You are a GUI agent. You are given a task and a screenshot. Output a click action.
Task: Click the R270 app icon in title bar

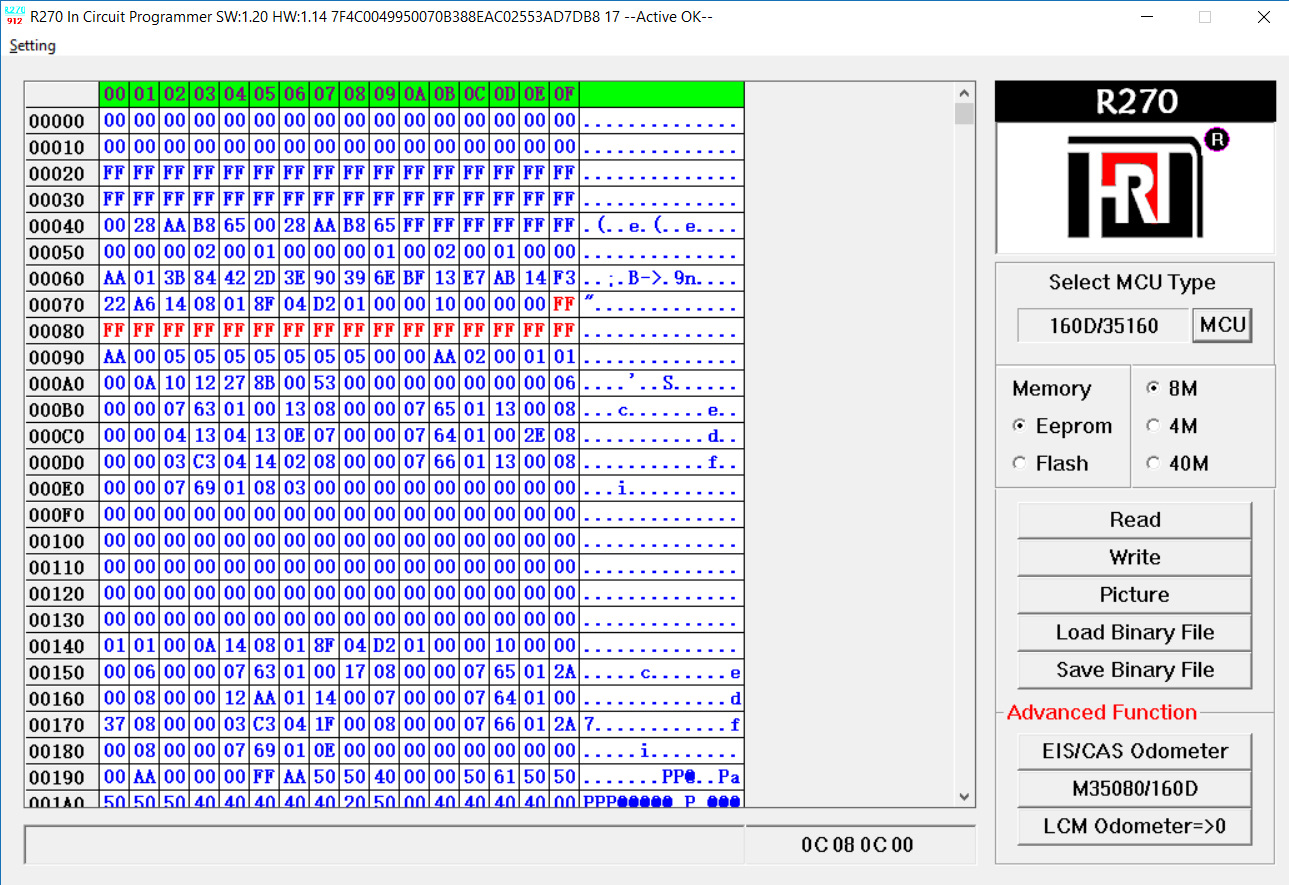[x=14, y=16]
